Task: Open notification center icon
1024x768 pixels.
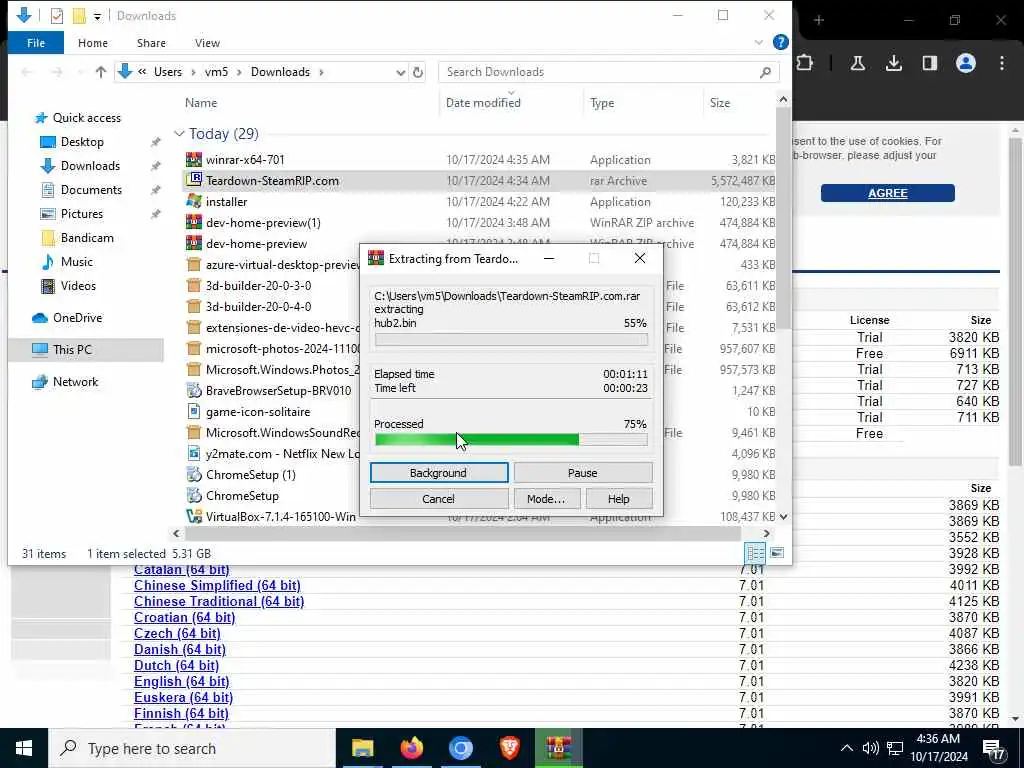Action: [993, 750]
